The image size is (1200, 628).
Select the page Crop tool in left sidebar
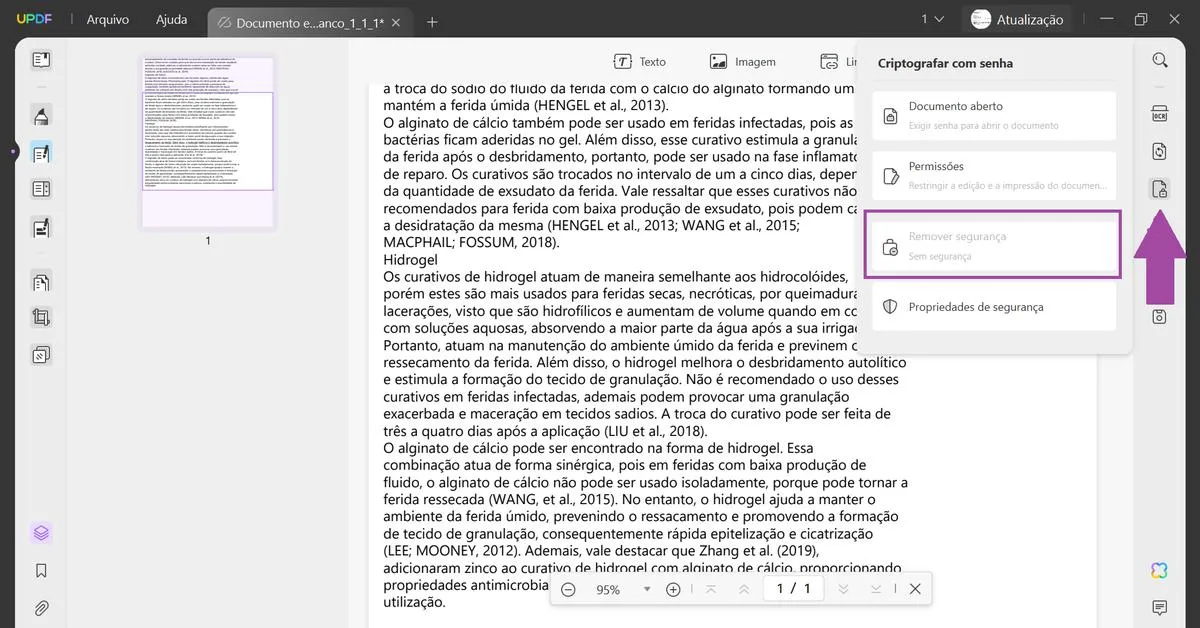click(x=40, y=316)
